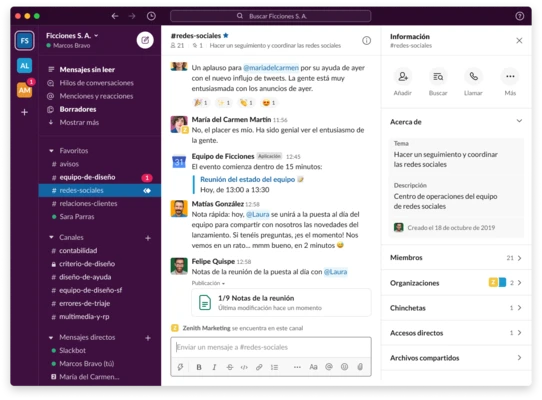Go forward with the right arrow
The height and width of the screenshot is (400, 542).
[x=132, y=16]
